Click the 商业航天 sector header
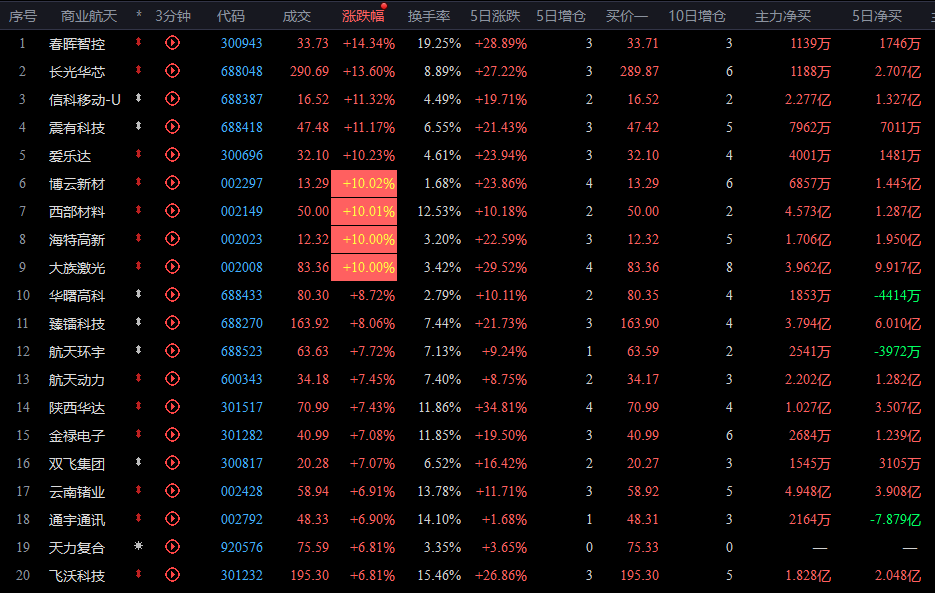The height and width of the screenshot is (593, 935). coord(89,16)
